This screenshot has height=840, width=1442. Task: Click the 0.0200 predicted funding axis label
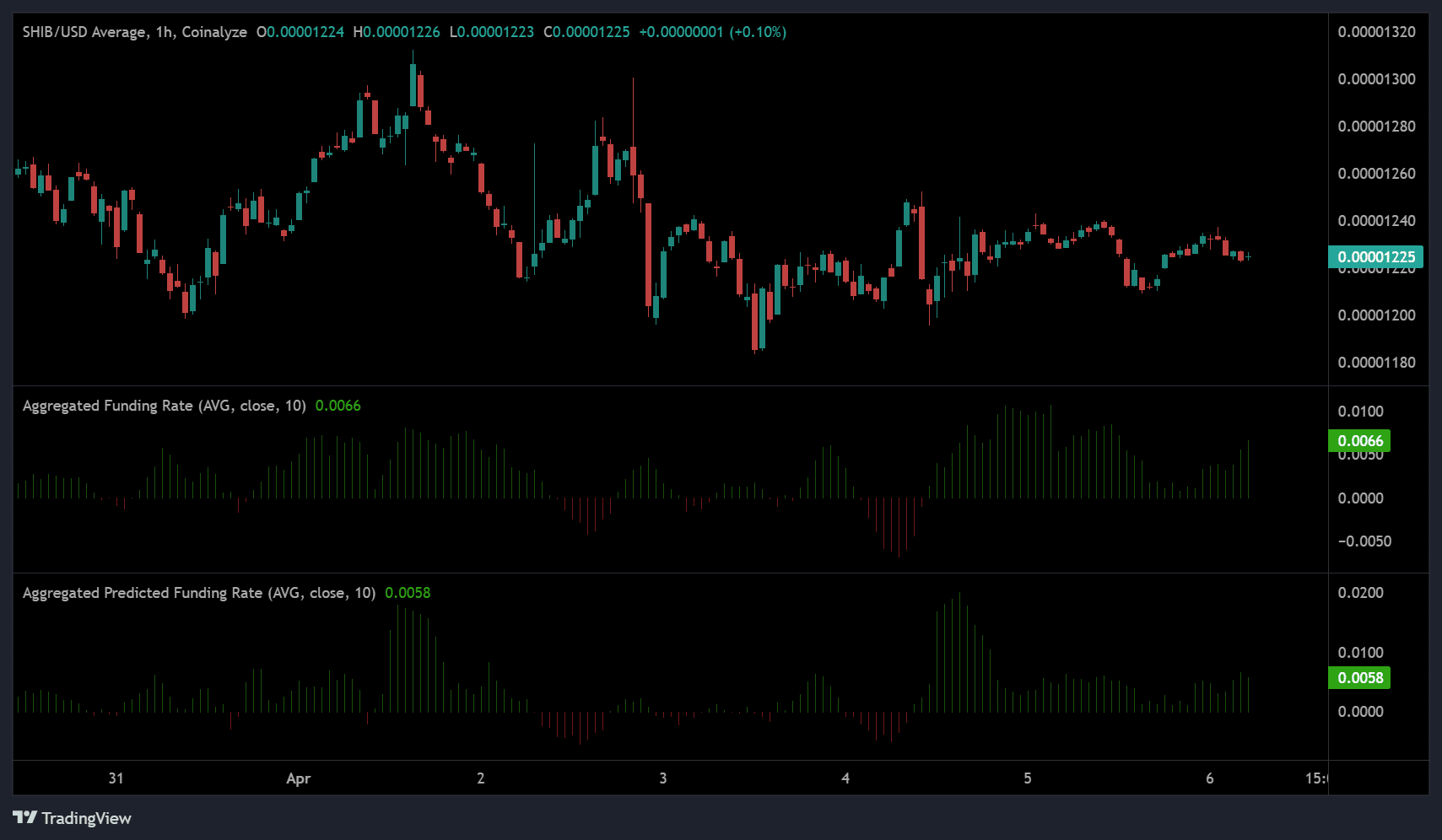pos(1360,593)
